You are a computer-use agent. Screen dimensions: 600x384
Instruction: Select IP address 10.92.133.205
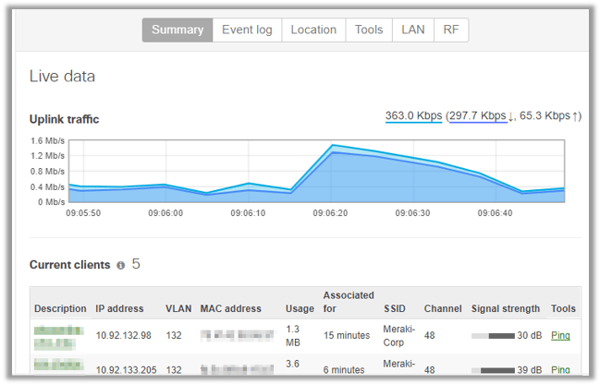[126, 370]
